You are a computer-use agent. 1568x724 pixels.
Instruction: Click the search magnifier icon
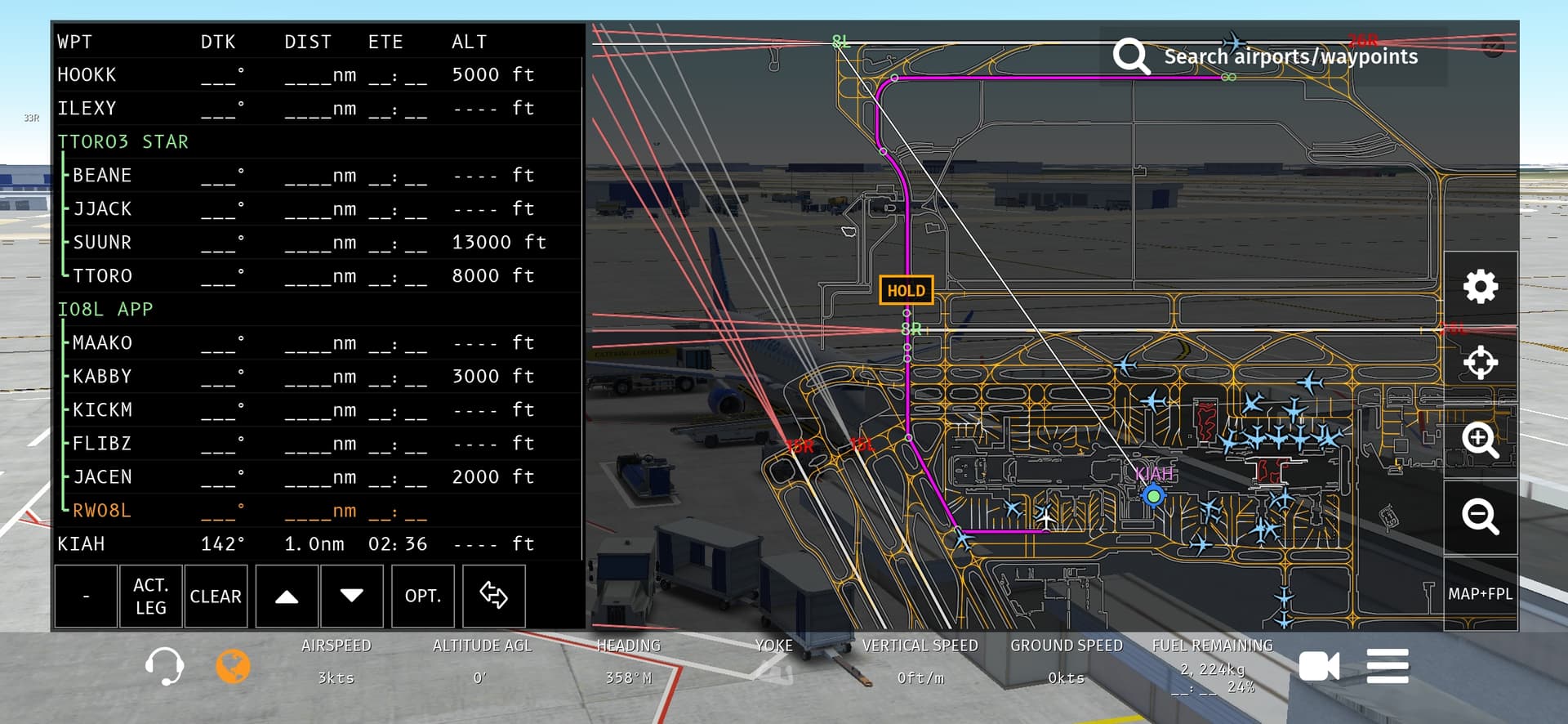pyautogui.click(x=1132, y=56)
